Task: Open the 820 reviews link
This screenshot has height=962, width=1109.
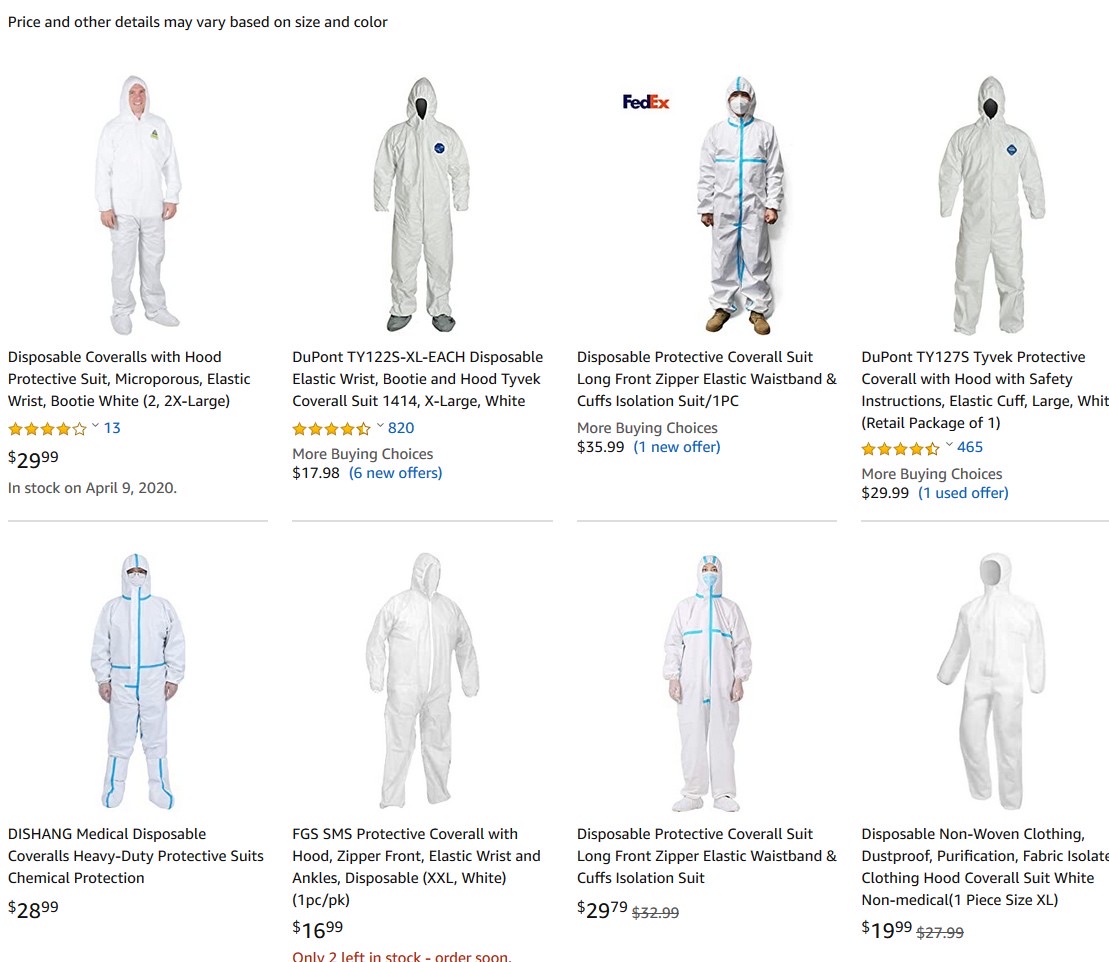Action: point(401,428)
